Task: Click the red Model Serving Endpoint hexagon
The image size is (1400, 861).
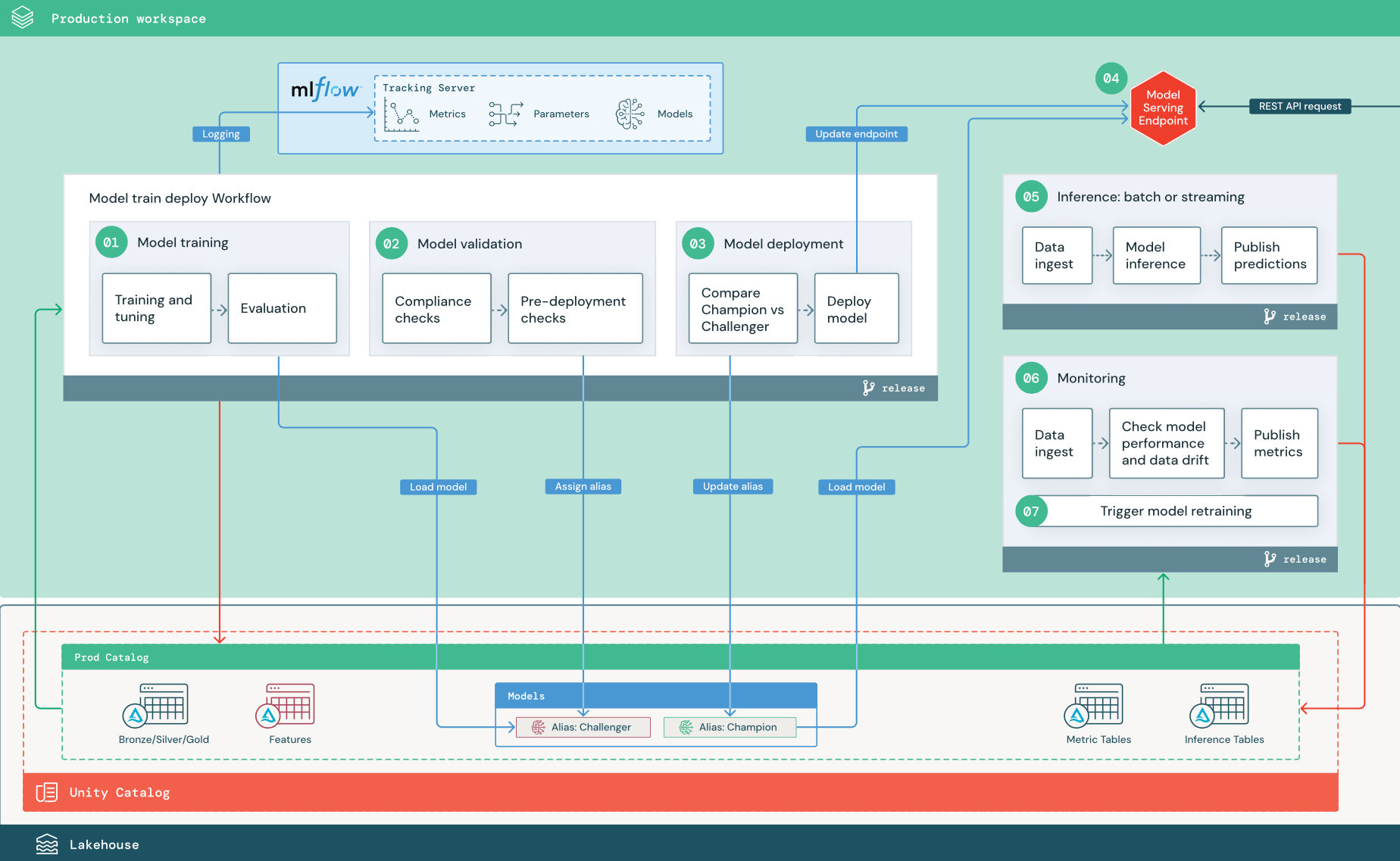Action: coord(1163,108)
